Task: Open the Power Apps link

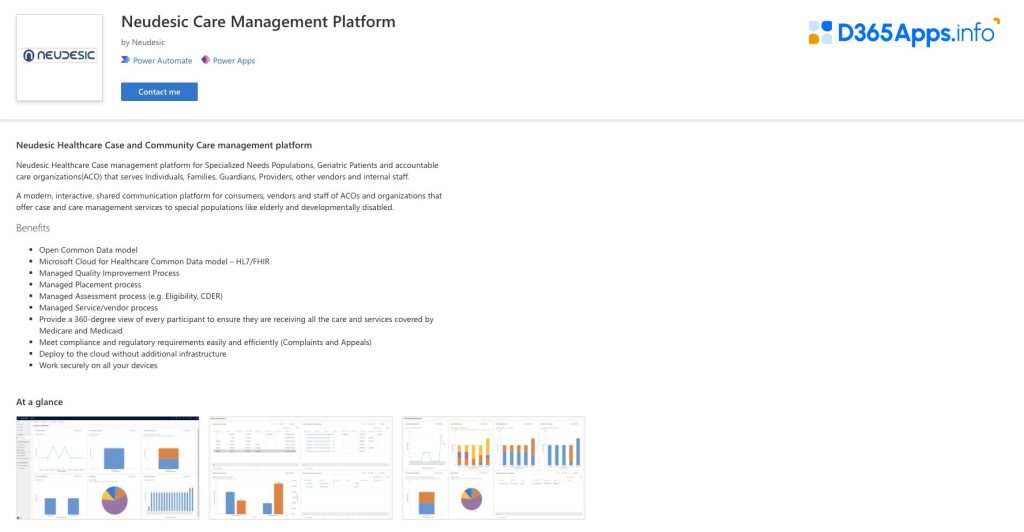Action: [234, 61]
